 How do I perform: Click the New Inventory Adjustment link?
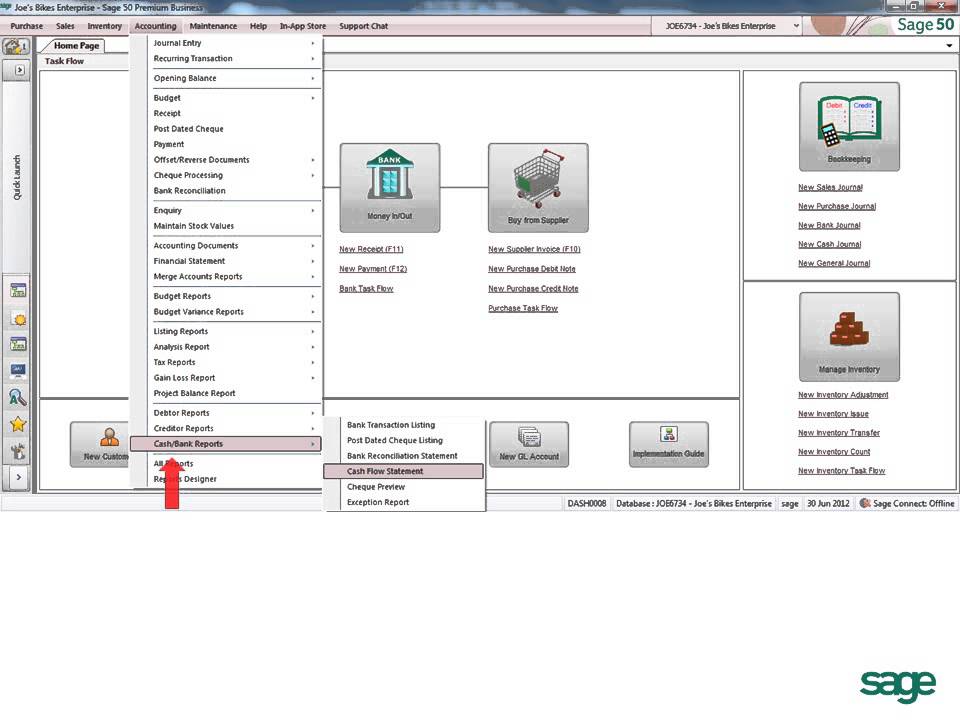tap(843, 395)
